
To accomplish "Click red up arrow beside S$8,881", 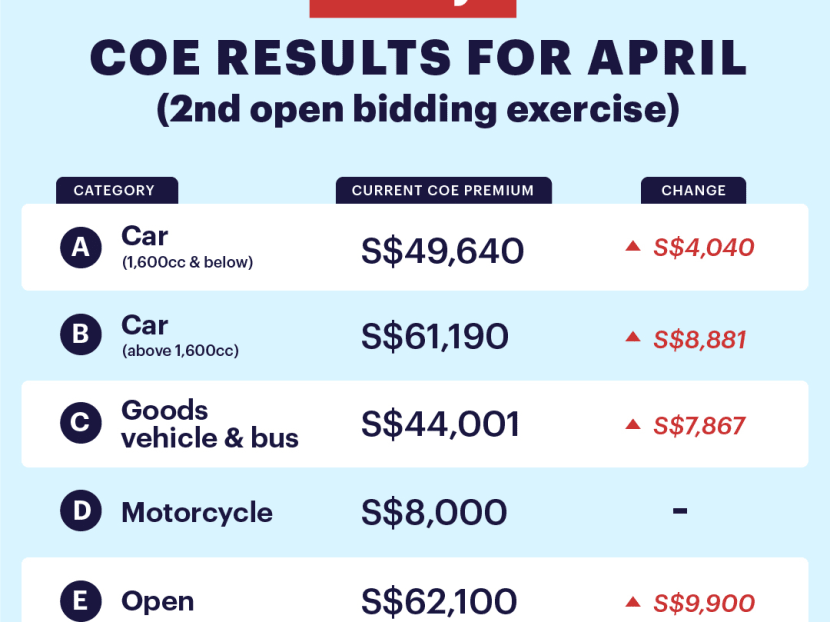I will point(632,336).
